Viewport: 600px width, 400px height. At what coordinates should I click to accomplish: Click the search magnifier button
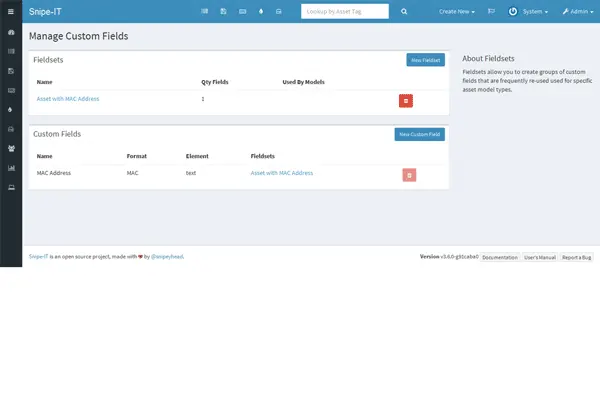404,12
